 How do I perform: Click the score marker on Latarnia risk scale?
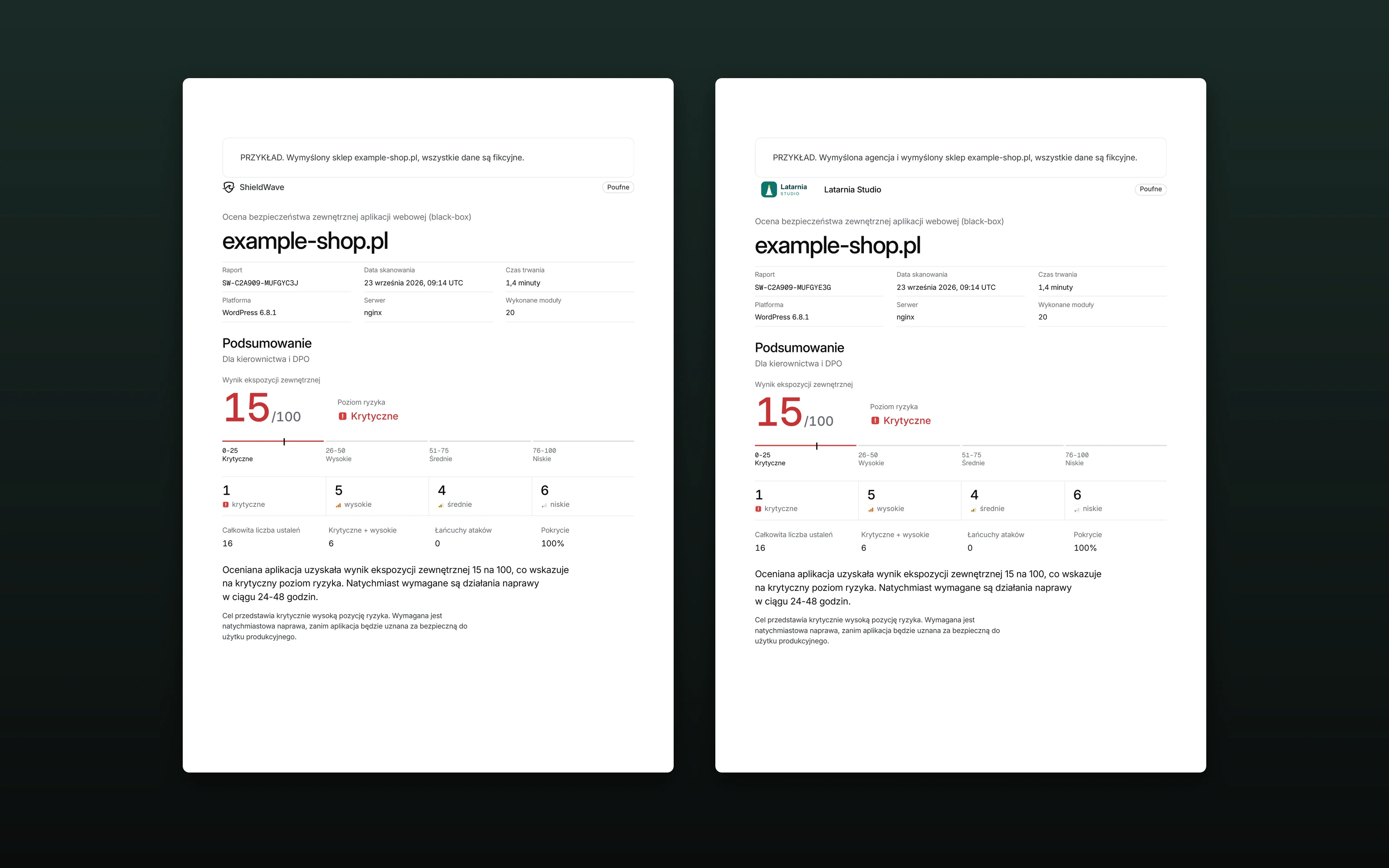pos(817,446)
